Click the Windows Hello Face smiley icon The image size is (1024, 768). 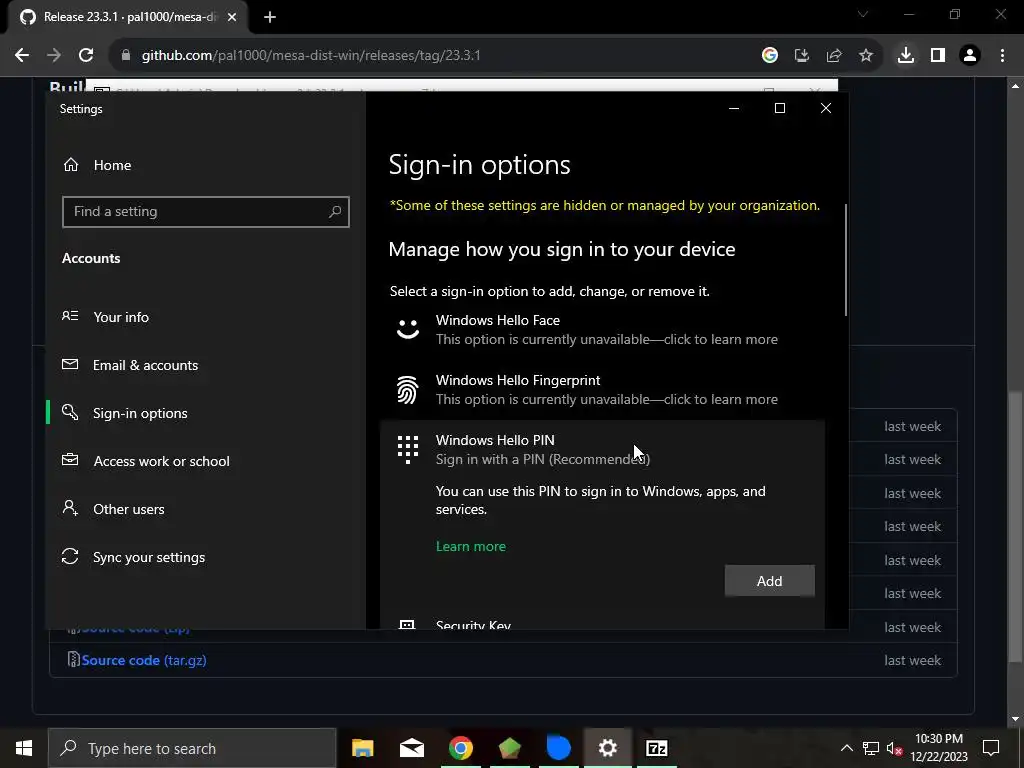[408, 328]
